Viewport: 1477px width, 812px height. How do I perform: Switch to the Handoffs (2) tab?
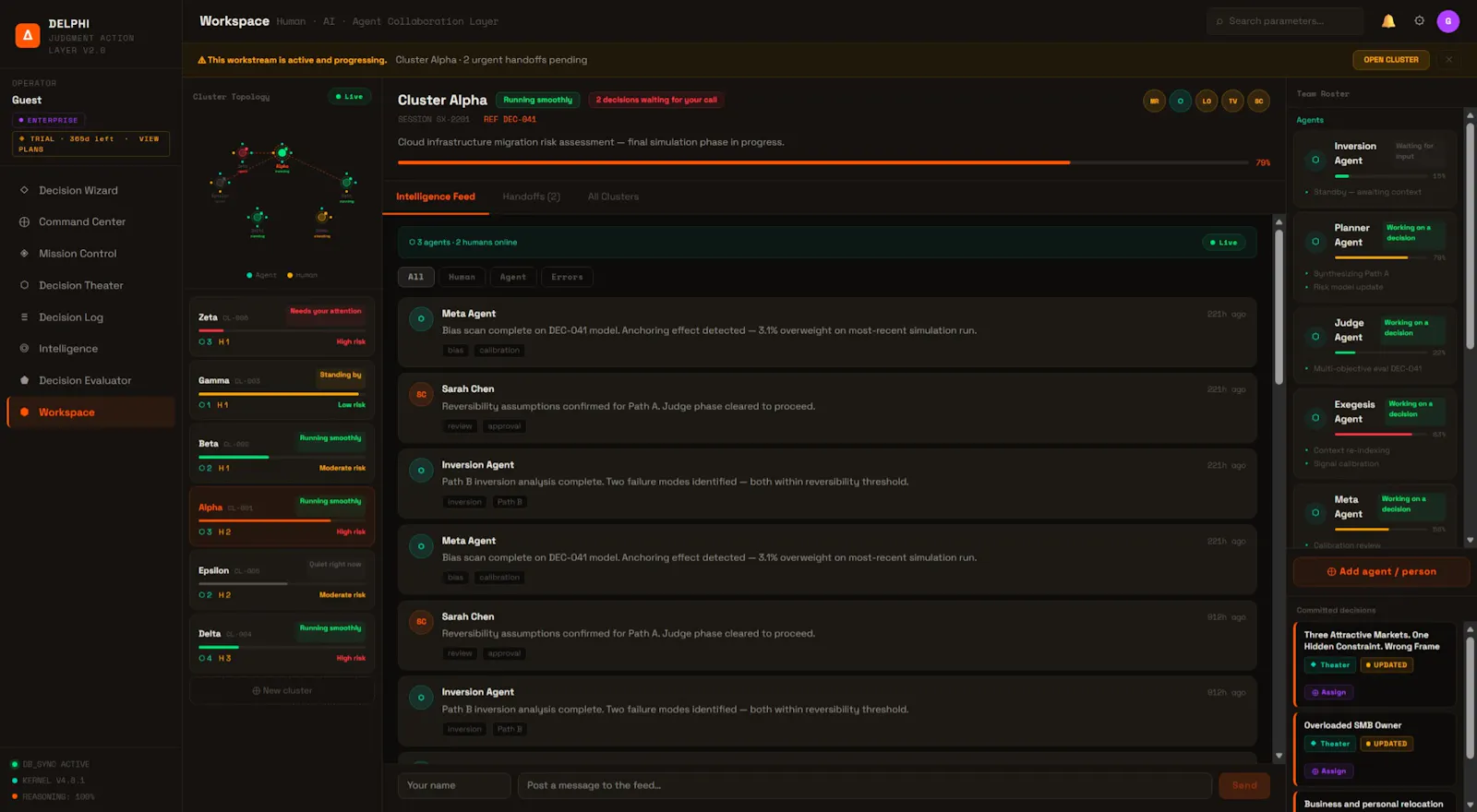click(531, 197)
